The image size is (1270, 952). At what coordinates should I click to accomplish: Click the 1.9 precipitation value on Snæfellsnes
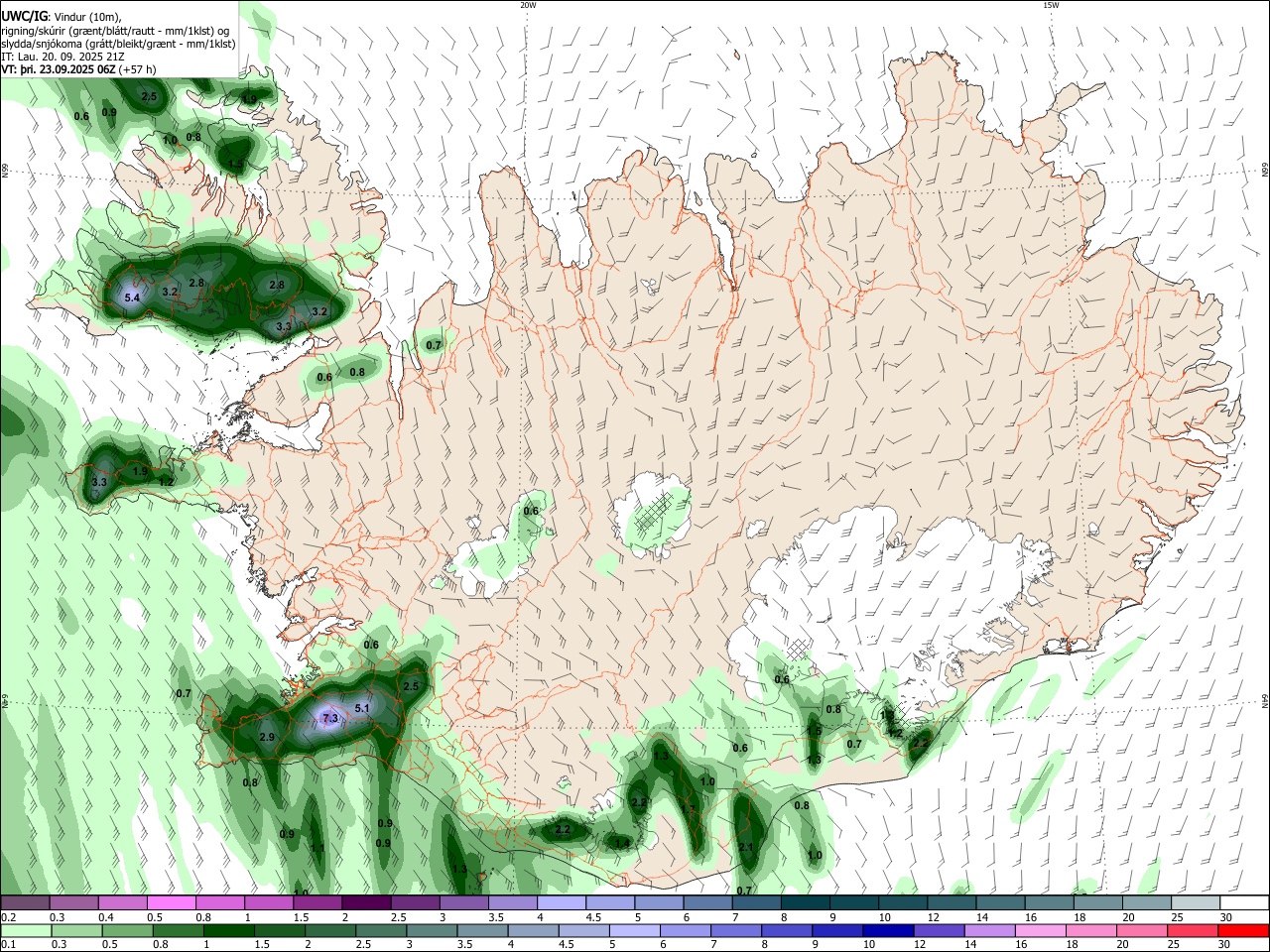140,472
